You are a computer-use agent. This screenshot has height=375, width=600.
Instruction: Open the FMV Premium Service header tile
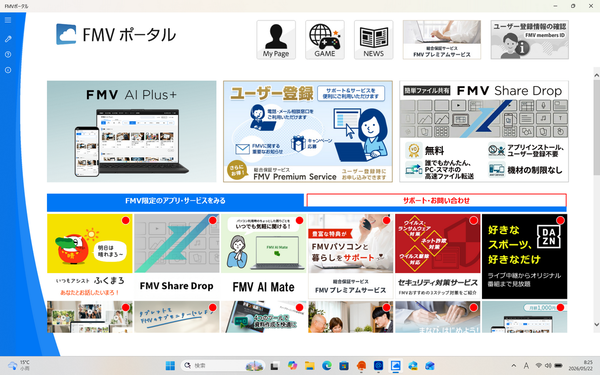(x=442, y=40)
